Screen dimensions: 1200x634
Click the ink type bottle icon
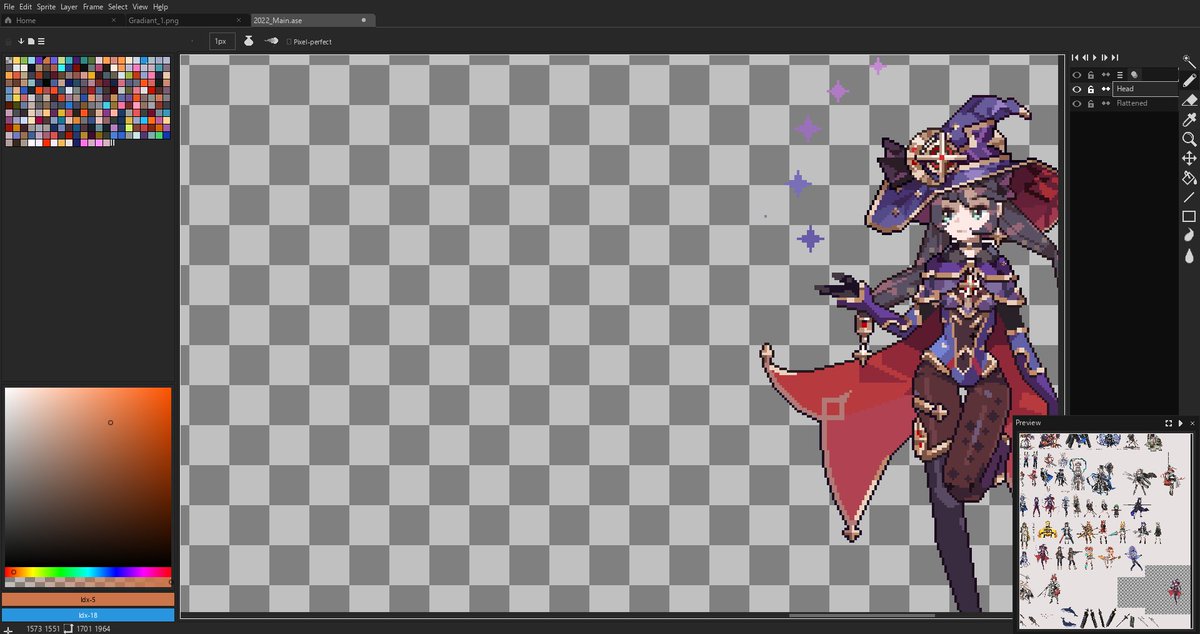[x=248, y=41]
